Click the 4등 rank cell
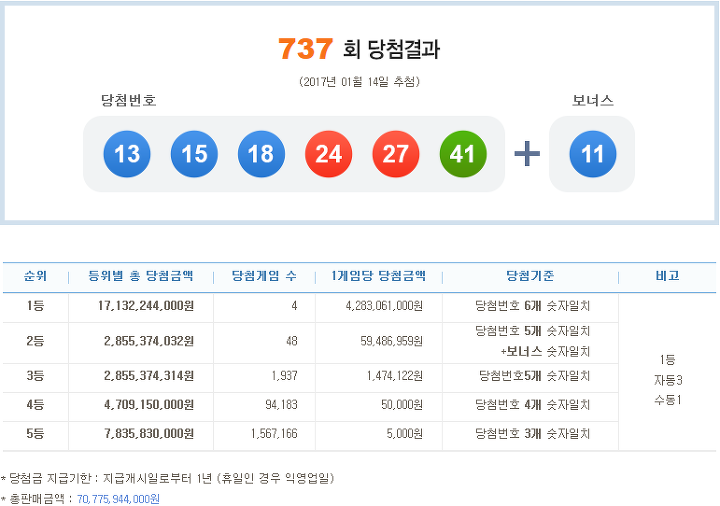Screen dimensions: 720x506 tap(35, 405)
